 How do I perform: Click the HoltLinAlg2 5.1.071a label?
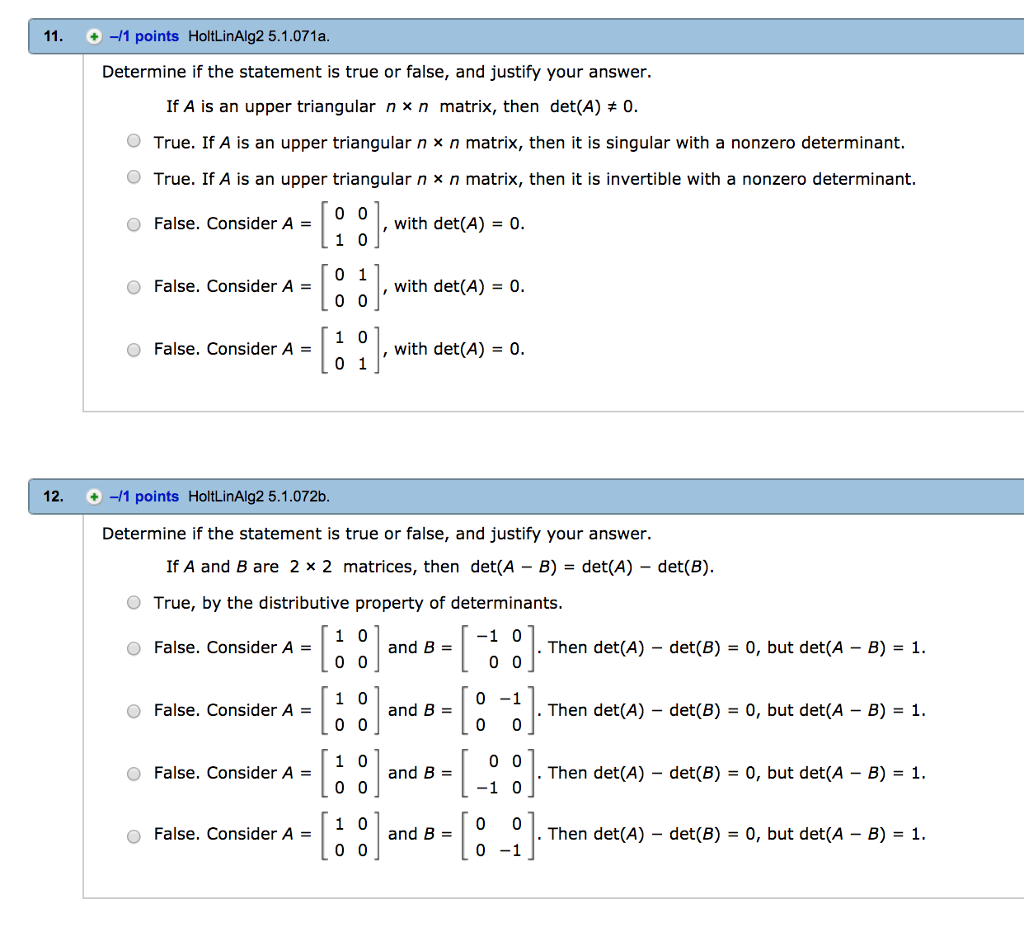click(253, 35)
